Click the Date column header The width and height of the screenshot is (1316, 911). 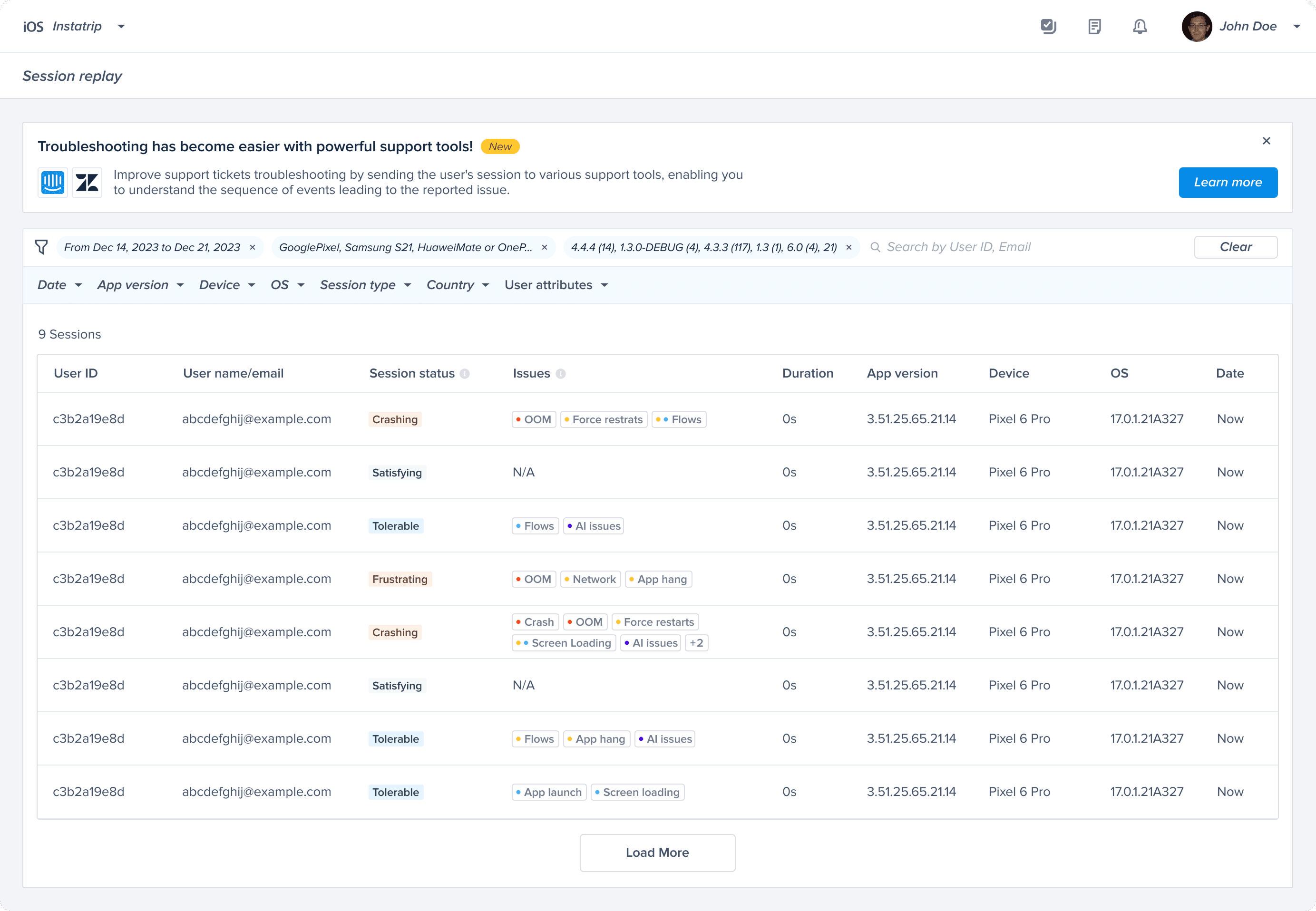click(x=1229, y=373)
